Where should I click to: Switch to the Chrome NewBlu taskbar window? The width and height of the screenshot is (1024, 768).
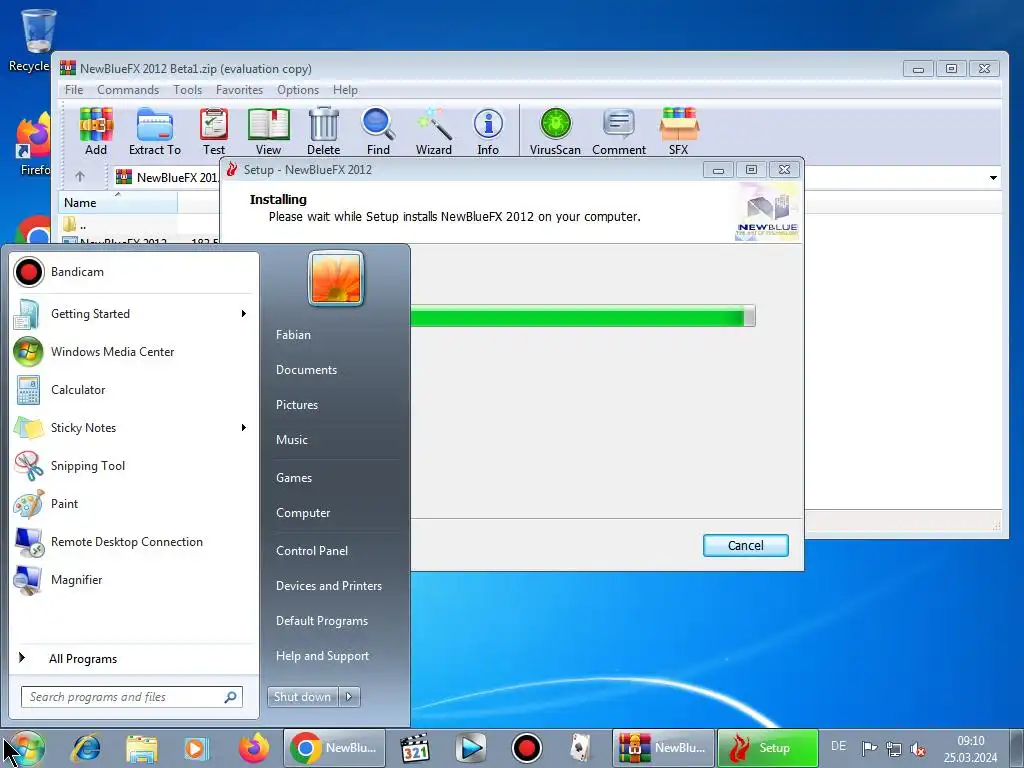pyautogui.click(x=334, y=748)
